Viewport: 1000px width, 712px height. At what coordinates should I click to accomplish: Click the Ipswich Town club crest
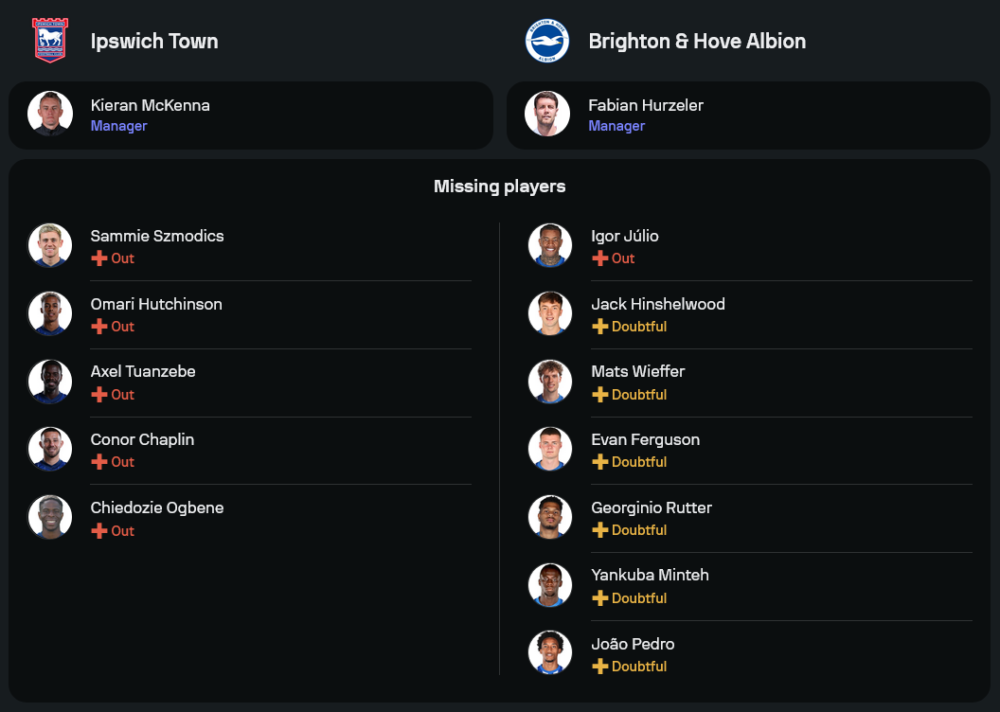[x=49, y=40]
